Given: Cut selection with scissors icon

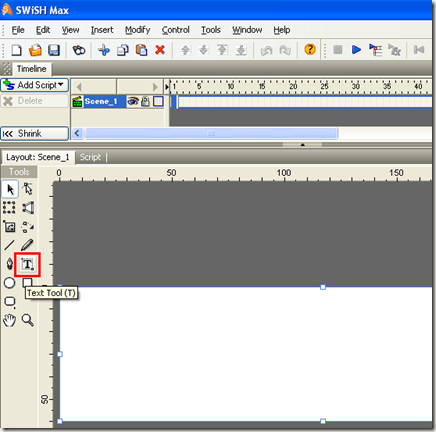Looking at the screenshot, I should [104, 50].
